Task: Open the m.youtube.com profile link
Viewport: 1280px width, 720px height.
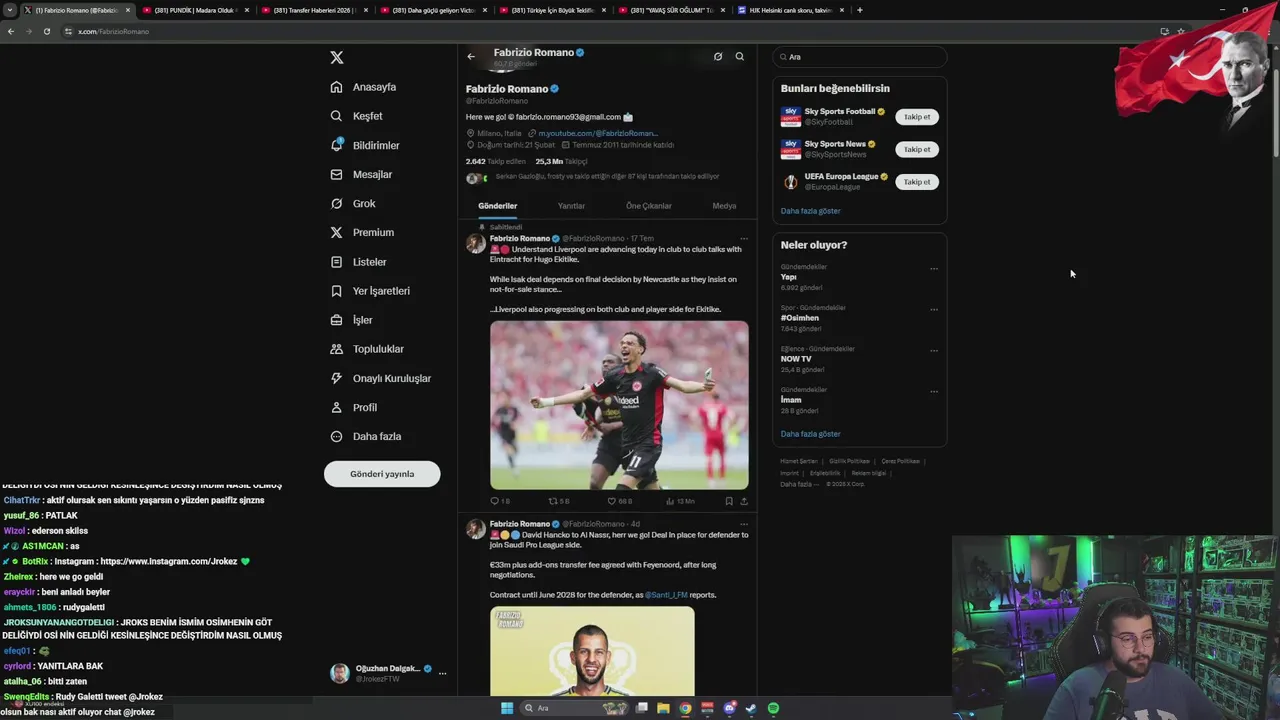Action: [597, 133]
